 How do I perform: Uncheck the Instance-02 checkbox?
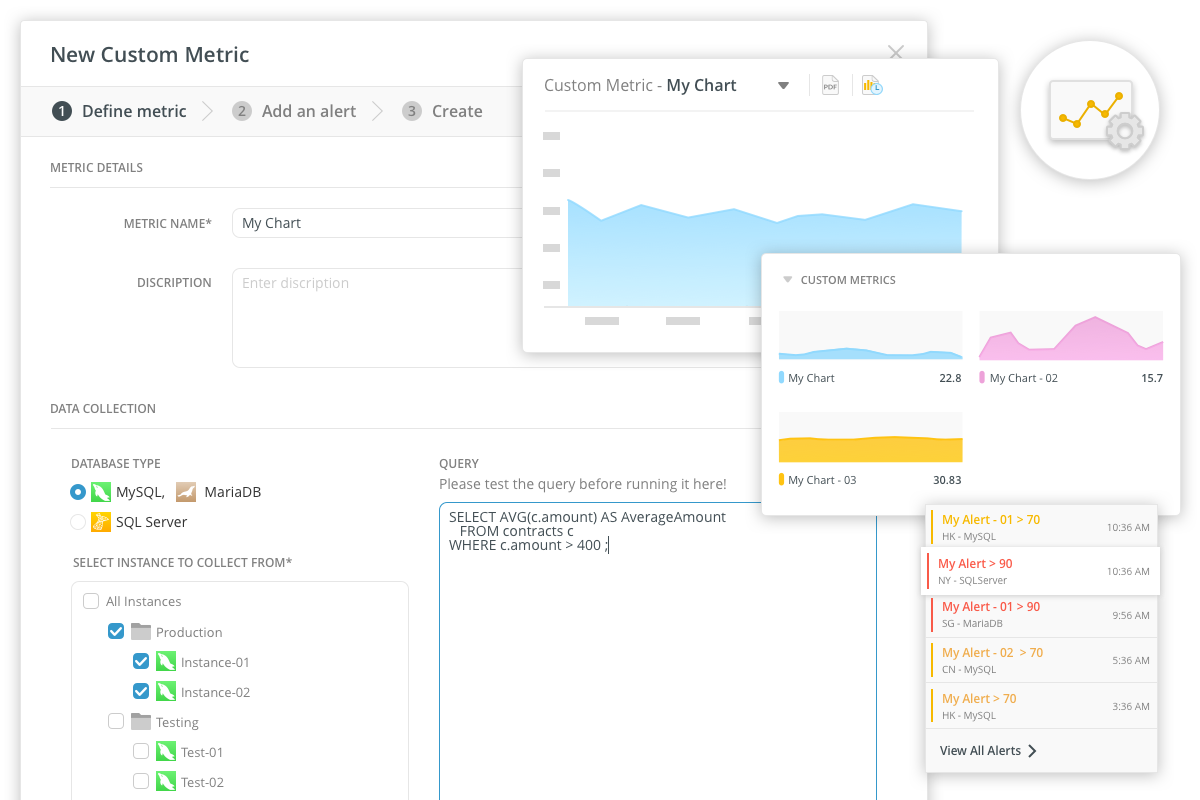pyautogui.click(x=141, y=692)
